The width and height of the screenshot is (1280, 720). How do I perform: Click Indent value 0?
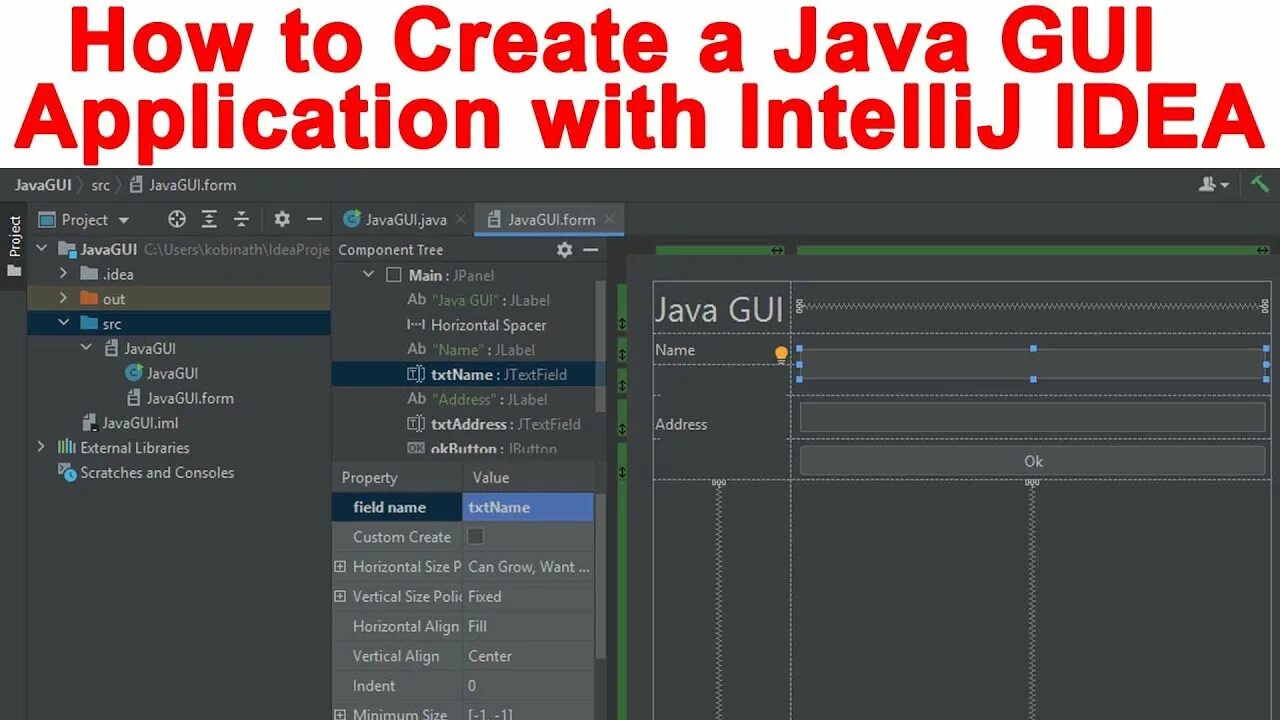point(472,686)
